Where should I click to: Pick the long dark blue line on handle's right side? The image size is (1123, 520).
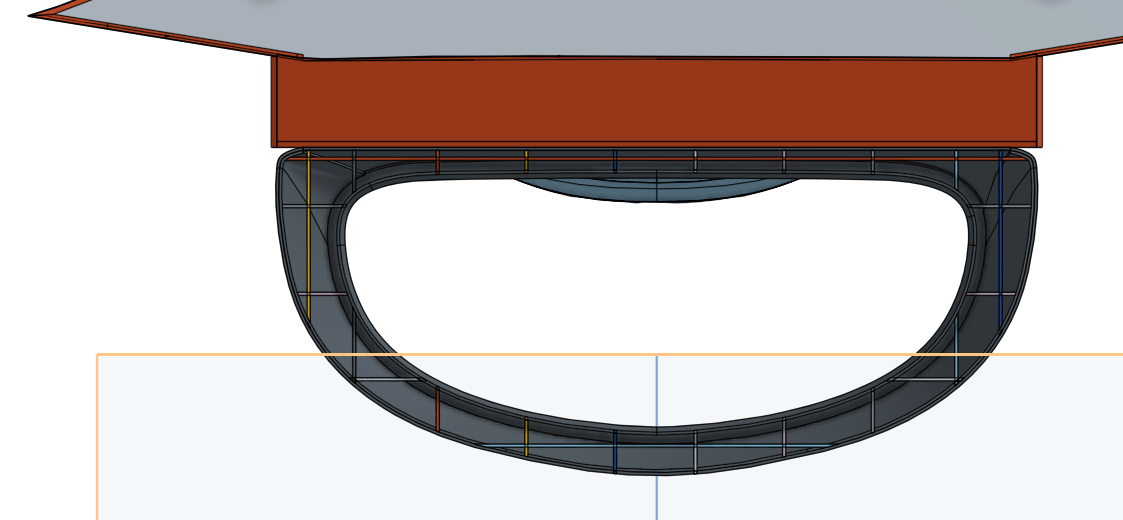tap(1000, 240)
